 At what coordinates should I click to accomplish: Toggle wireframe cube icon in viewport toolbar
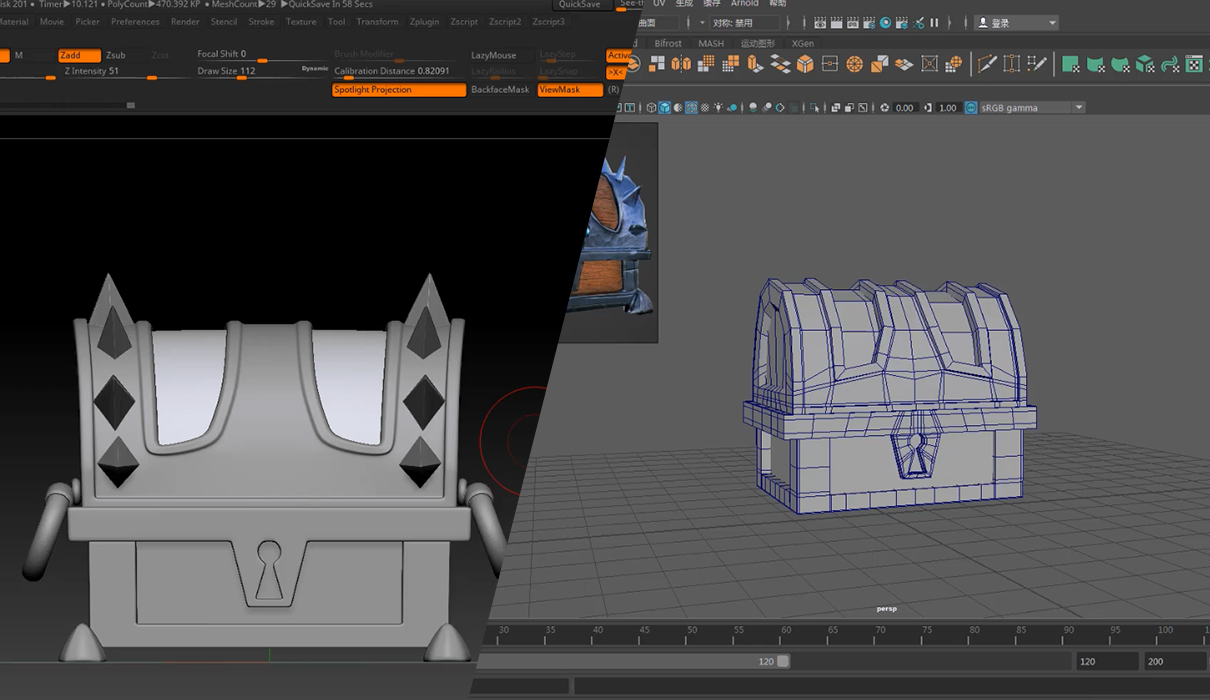pyautogui.click(x=652, y=108)
